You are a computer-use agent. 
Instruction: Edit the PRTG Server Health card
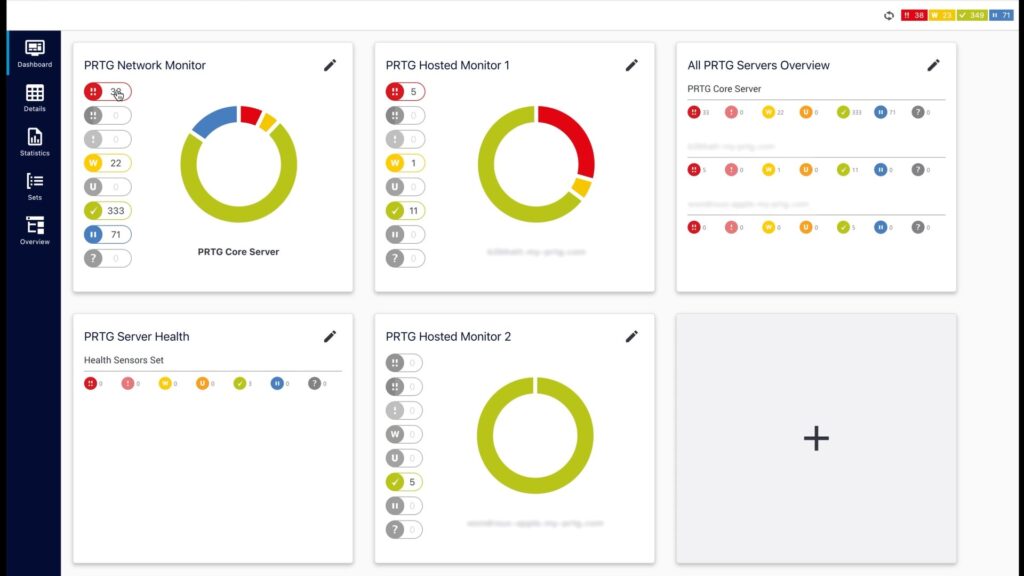coord(330,336)
